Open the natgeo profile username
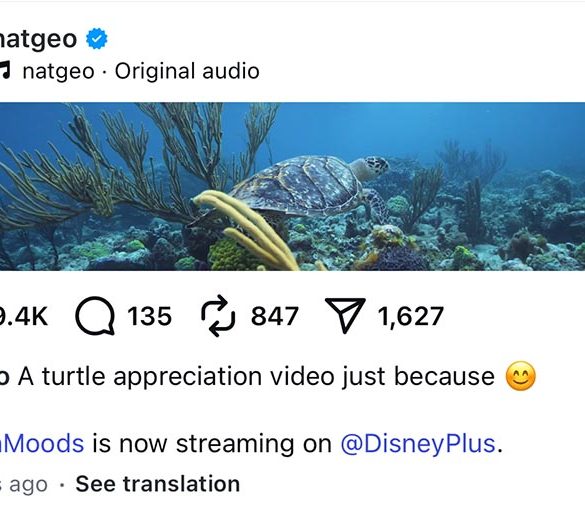The height and width of the screenshot is (522, 585). click(38, 38)
